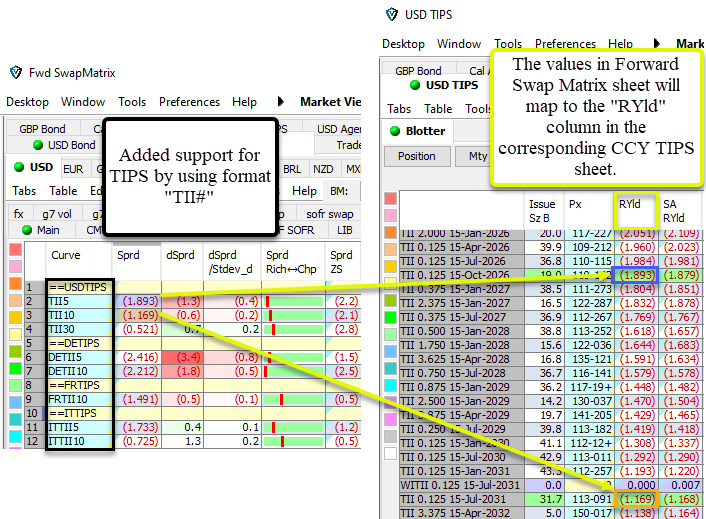
Task: Select the magenta swatch in USD TIPS sidebar
Action: coord(390,420)
